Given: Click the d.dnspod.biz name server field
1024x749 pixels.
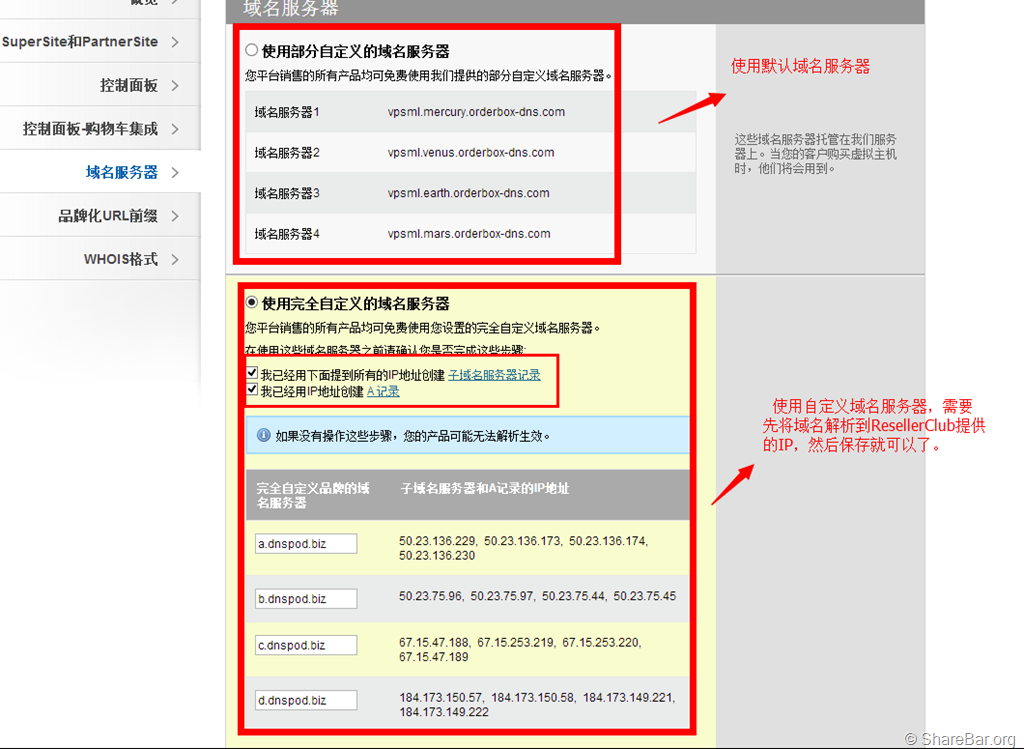Looking at the screenshot, I should (x=305, y=700).
